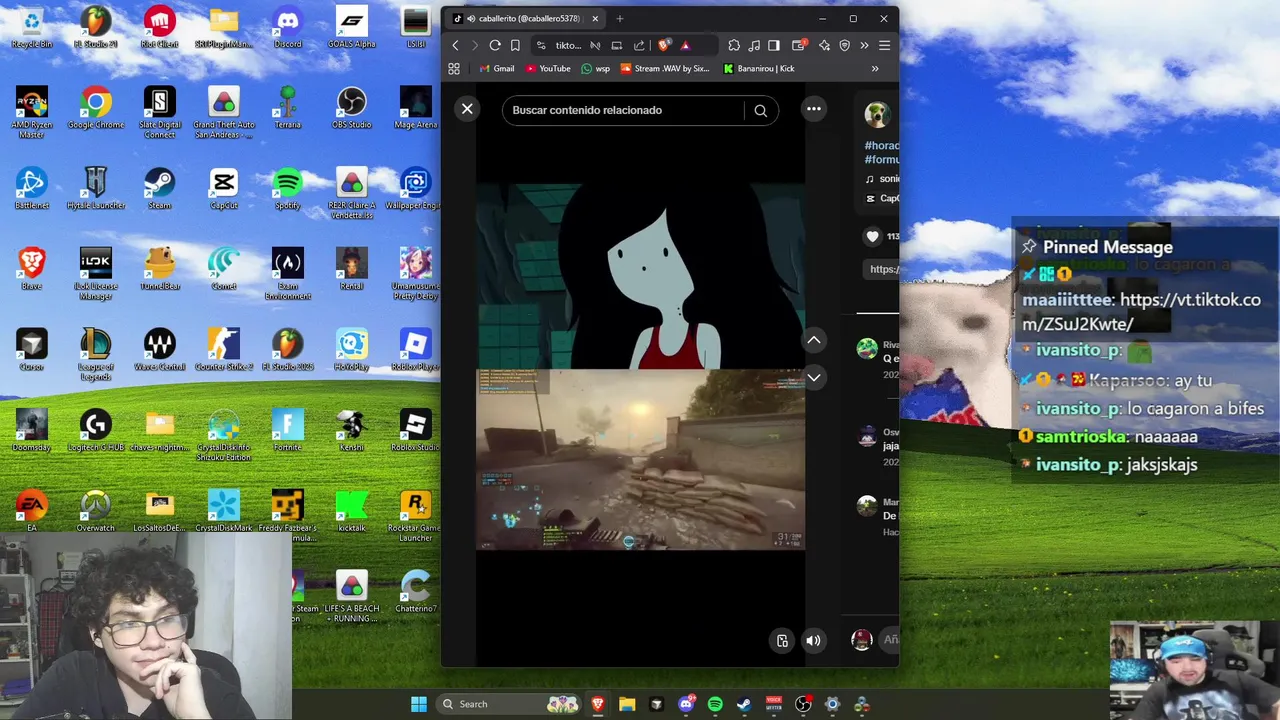Open the wsp WhatsApp bookmark

point(595,69)
